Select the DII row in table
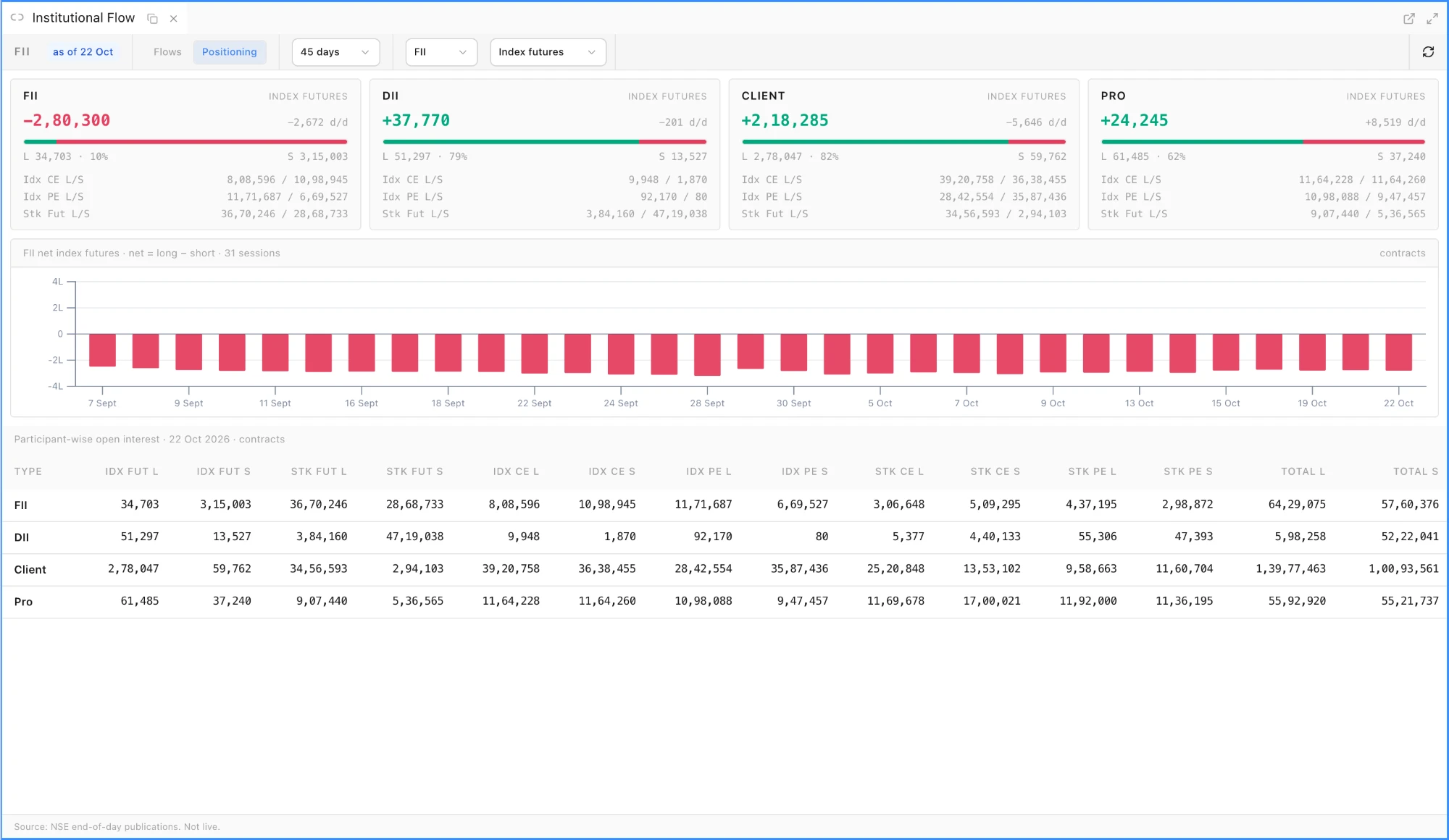Screen dimensions: 1449x840 pos(724,537)
